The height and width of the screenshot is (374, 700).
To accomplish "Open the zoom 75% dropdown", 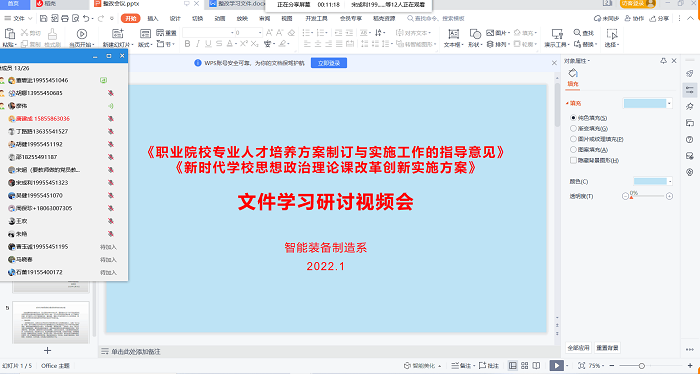I will (x=604, y=366).
